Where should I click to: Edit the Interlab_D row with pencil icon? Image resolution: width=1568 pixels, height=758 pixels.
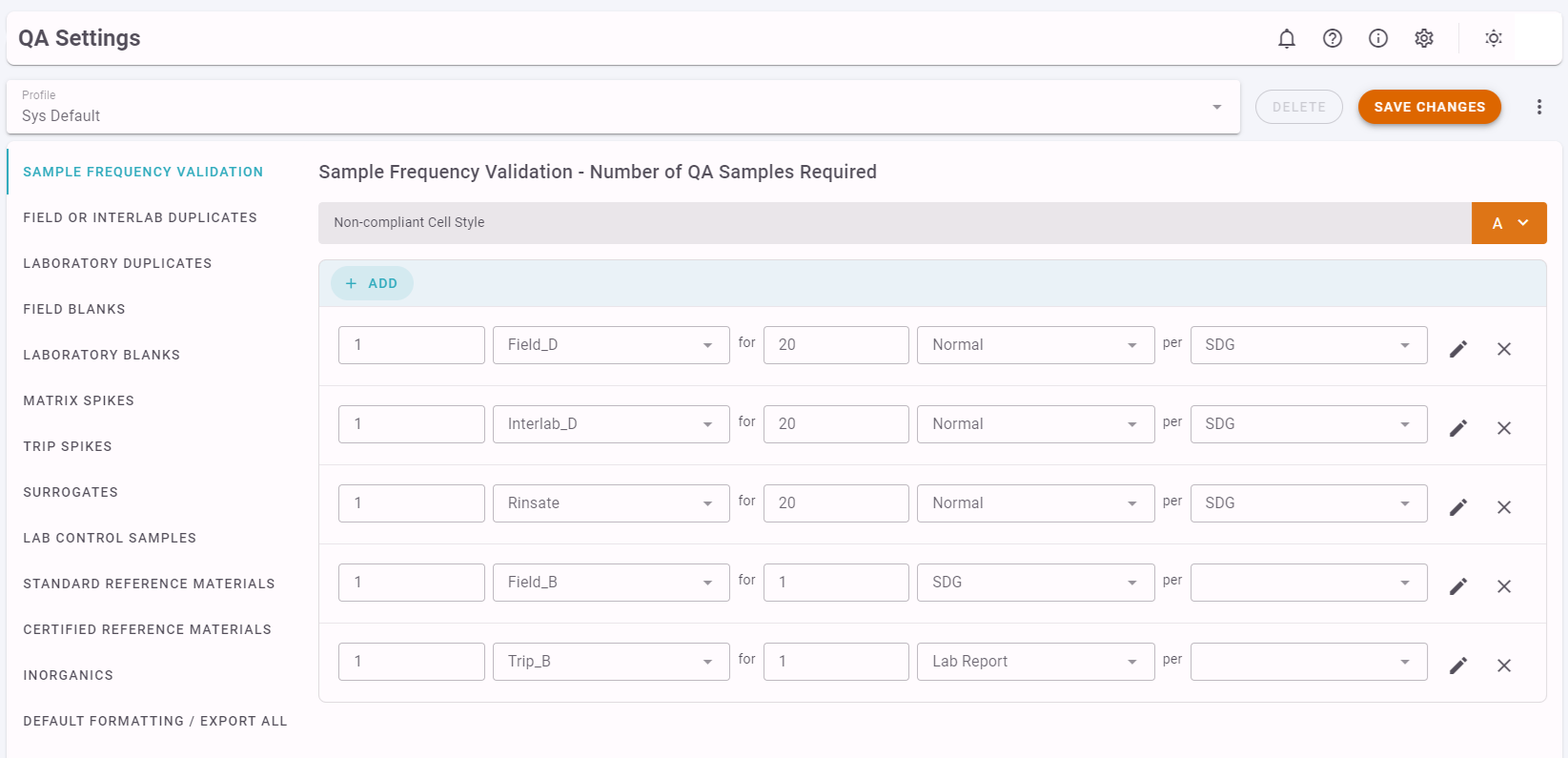tap(1458, 428)
